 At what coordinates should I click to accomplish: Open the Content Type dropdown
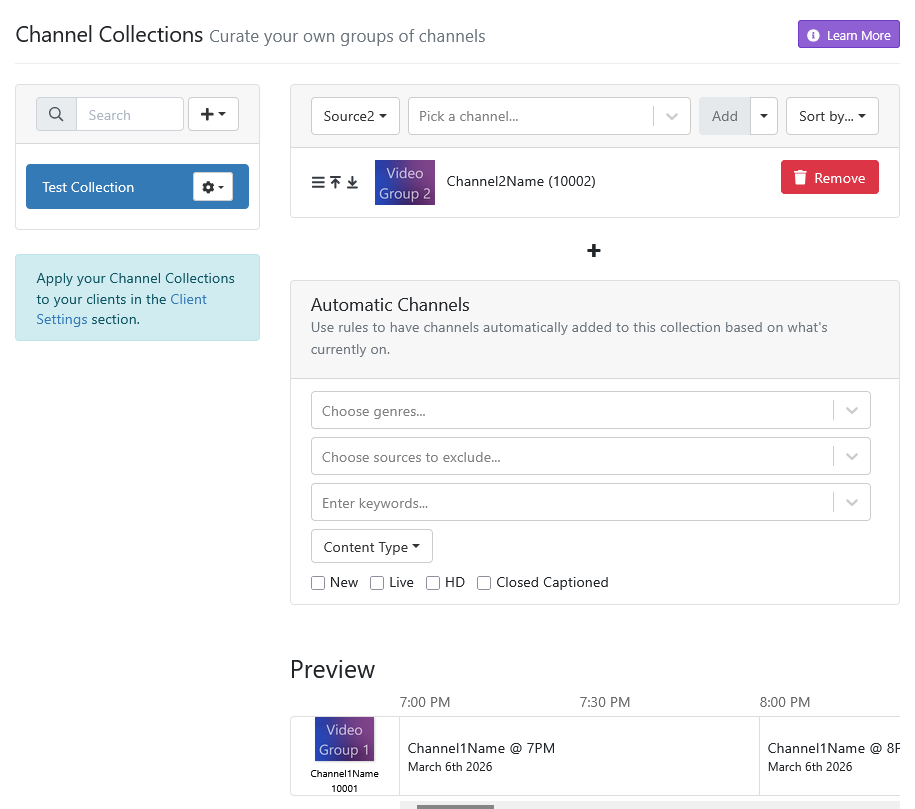(x=372, y=547)
